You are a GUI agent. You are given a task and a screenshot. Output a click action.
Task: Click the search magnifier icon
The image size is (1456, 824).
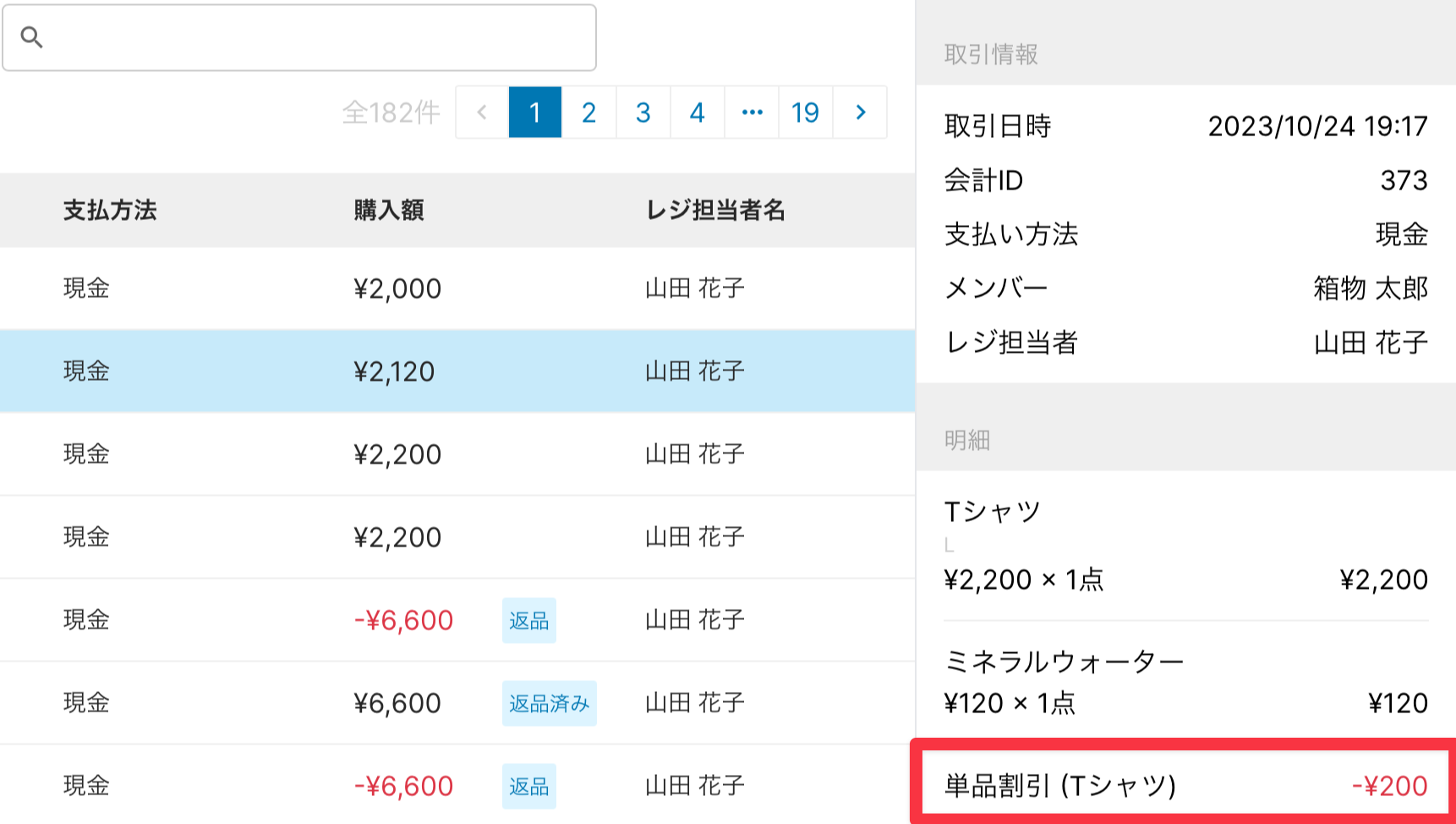point(32,37)
